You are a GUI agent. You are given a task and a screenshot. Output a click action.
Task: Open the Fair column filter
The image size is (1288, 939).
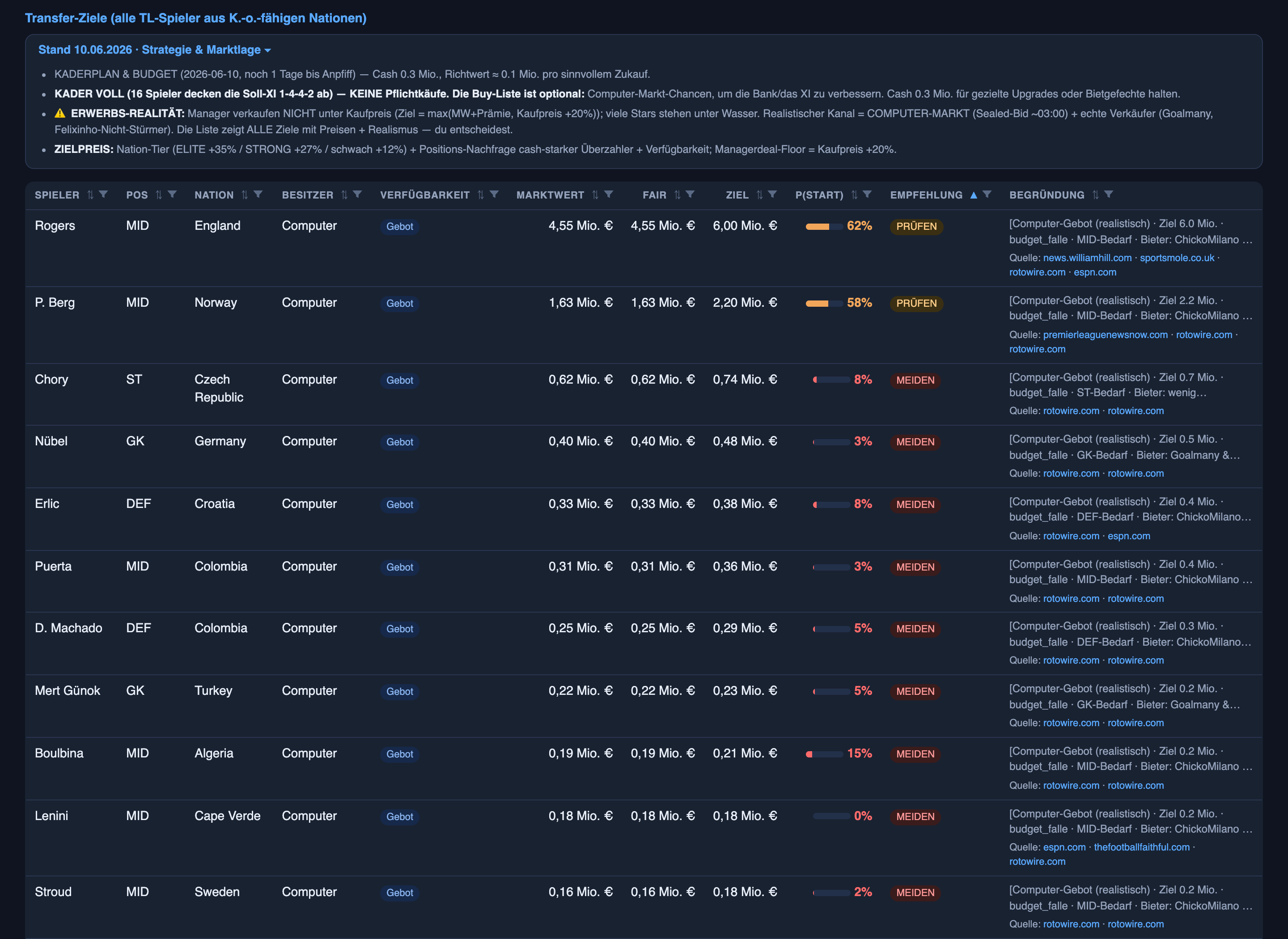(691, 195)
